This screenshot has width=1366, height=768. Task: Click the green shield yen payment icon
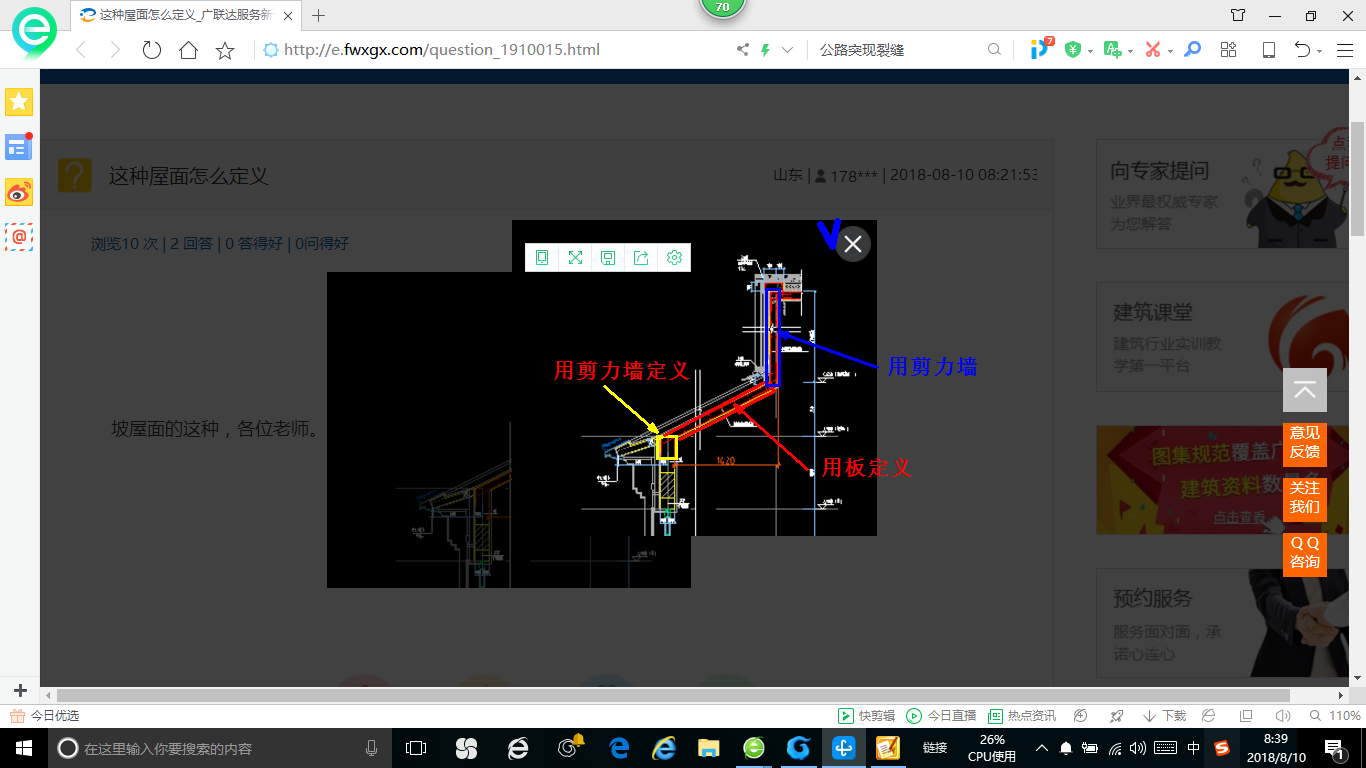pyautogui.click(x=1073, y=50)
